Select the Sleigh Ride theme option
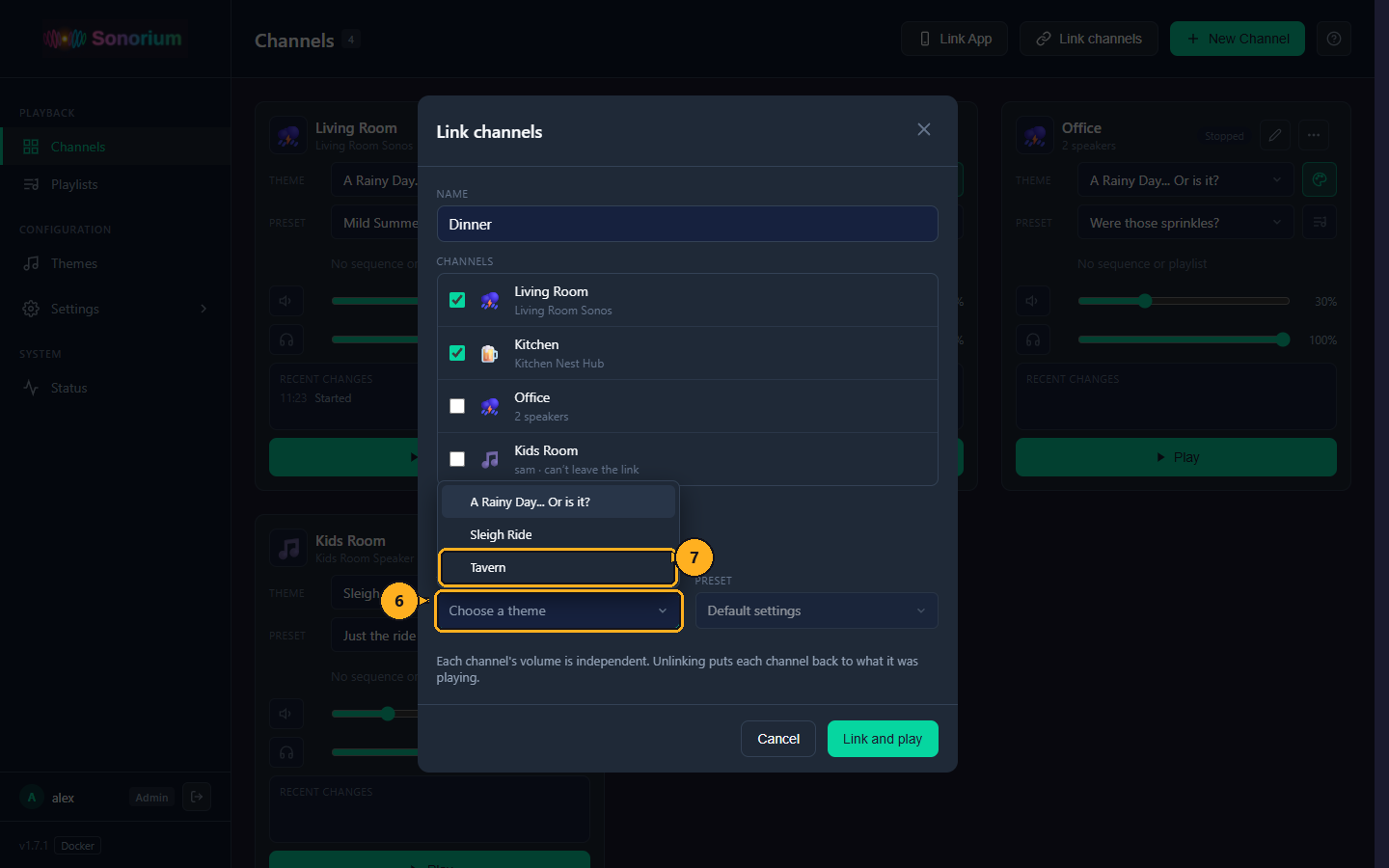This screenshot has height=868, width=1389. [558, 534]
